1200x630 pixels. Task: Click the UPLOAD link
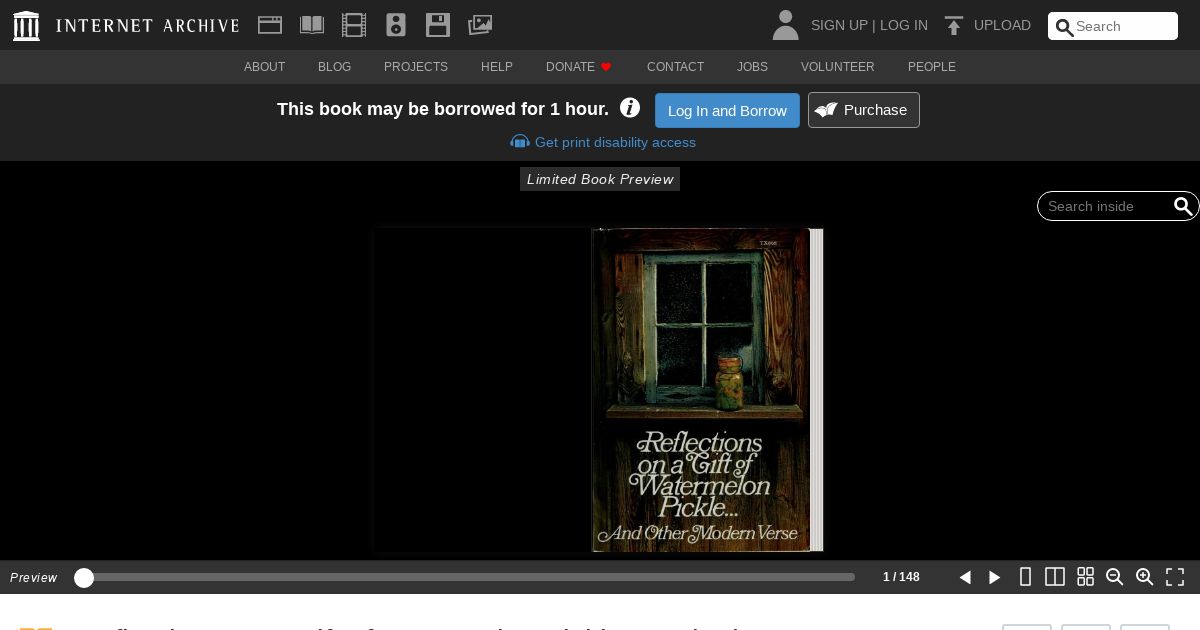click(x=1002, y=26)
